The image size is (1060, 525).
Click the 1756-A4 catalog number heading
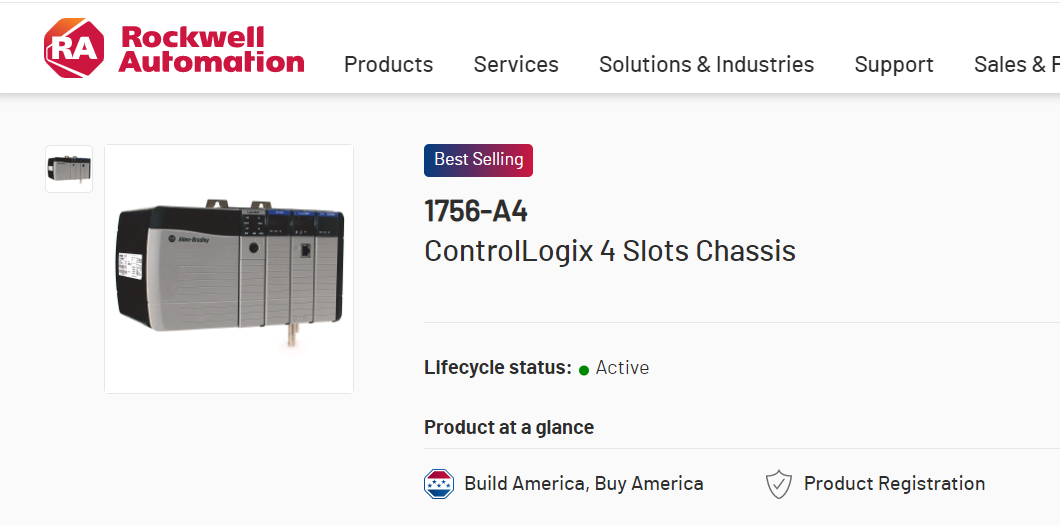(476, 211)
